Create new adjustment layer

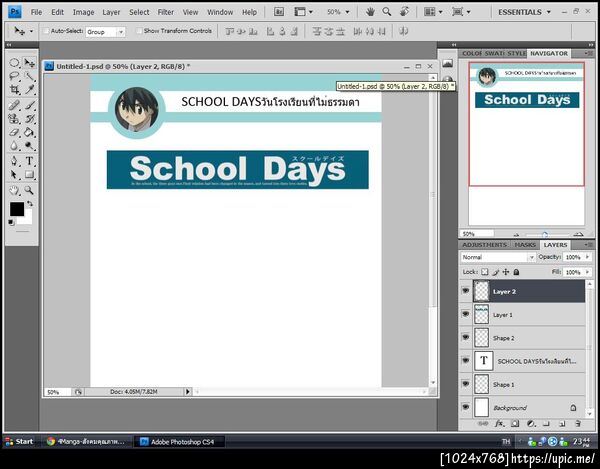click(x=531, y=423)
